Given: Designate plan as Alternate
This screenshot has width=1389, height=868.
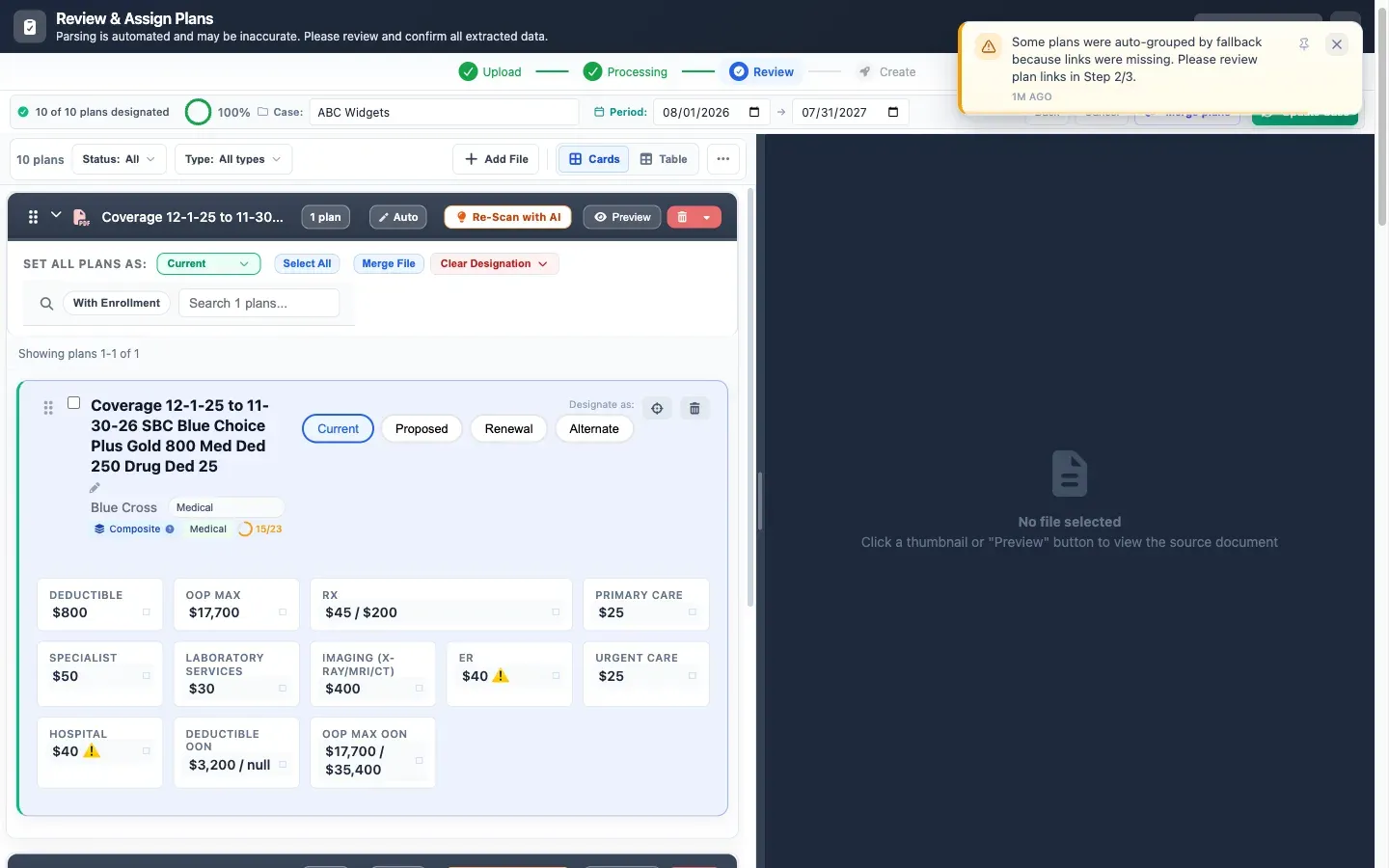Looking at the screenshot, I should [x=594, y=428].
